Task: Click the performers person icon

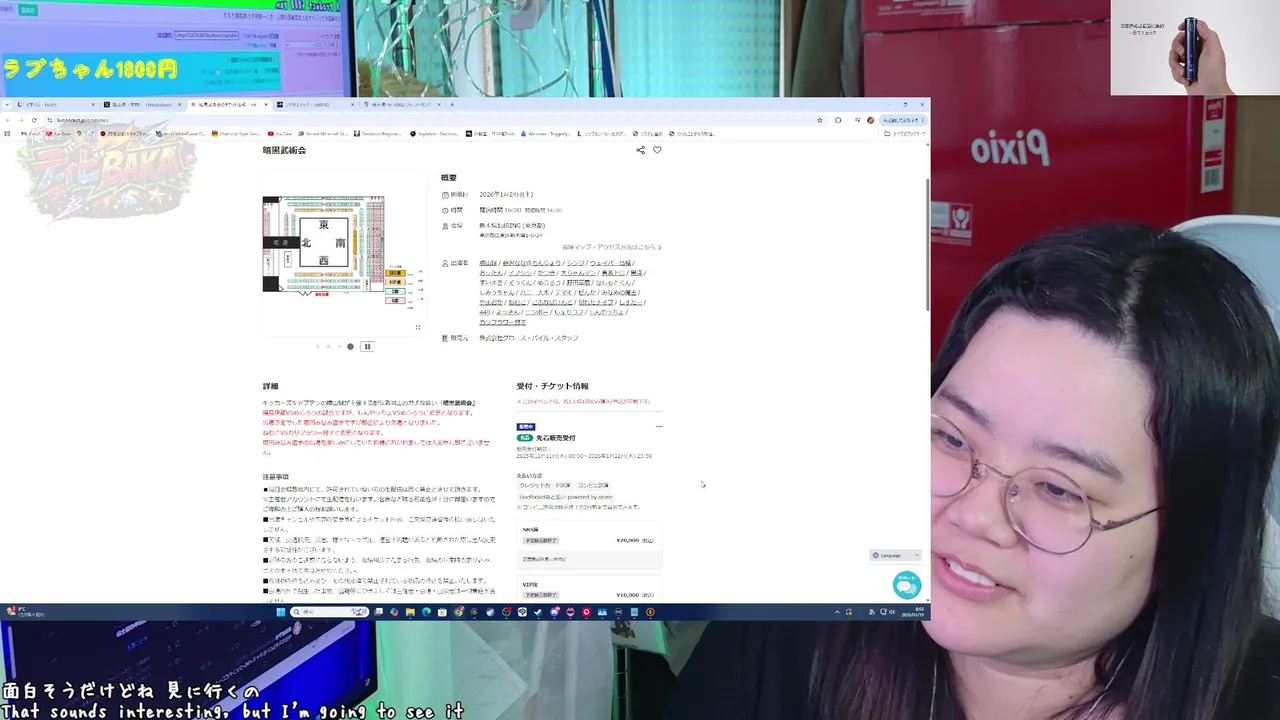Action: 445,263
